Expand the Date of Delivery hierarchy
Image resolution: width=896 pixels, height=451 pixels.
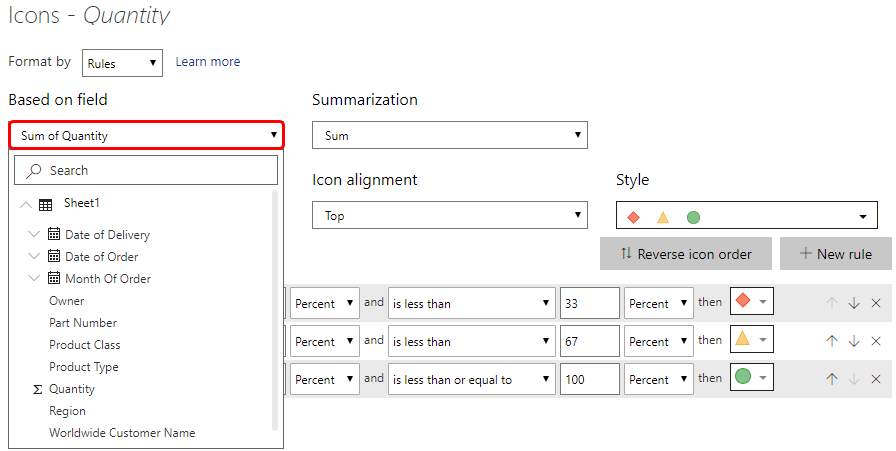35,235
